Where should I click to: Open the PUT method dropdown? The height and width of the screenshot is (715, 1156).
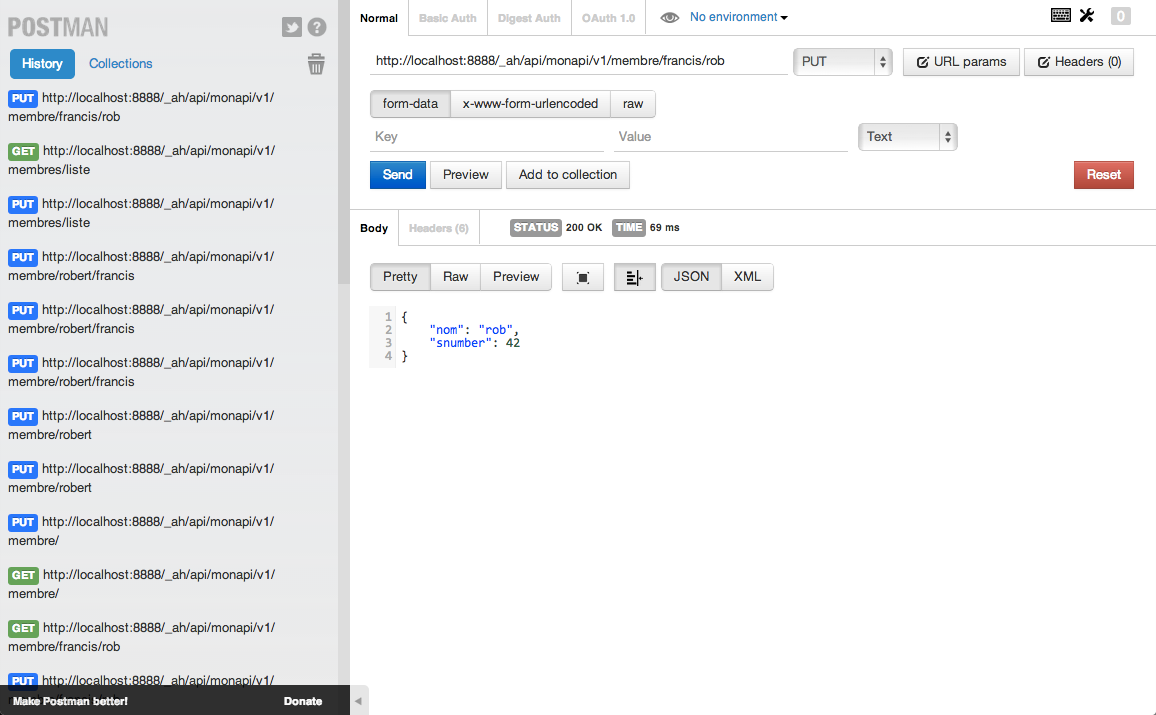point(841,61)
